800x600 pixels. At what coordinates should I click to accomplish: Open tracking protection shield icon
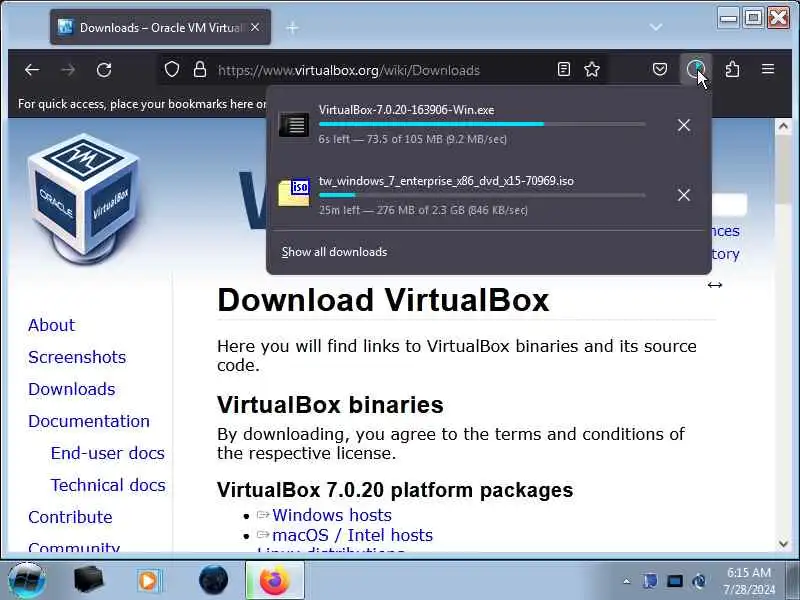click(x=172, y=69)
